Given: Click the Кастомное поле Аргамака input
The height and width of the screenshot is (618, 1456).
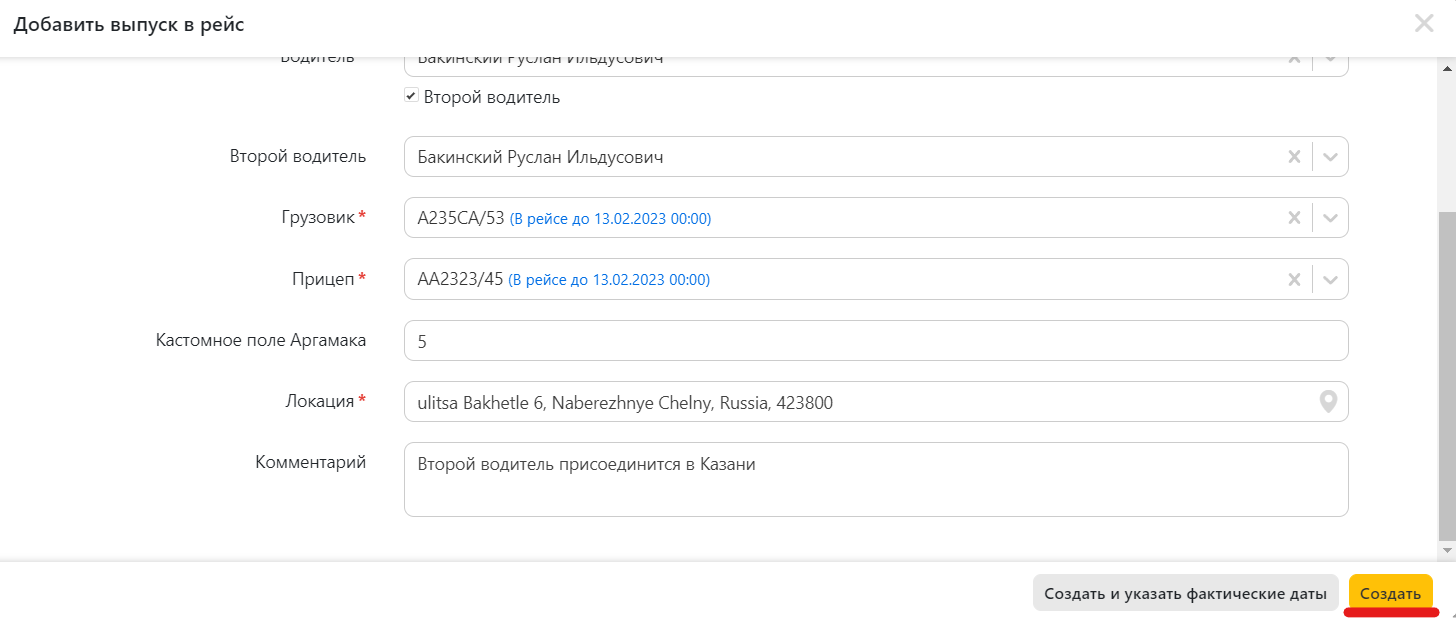Looking at the screenshot, I should [x=875, y=341].
